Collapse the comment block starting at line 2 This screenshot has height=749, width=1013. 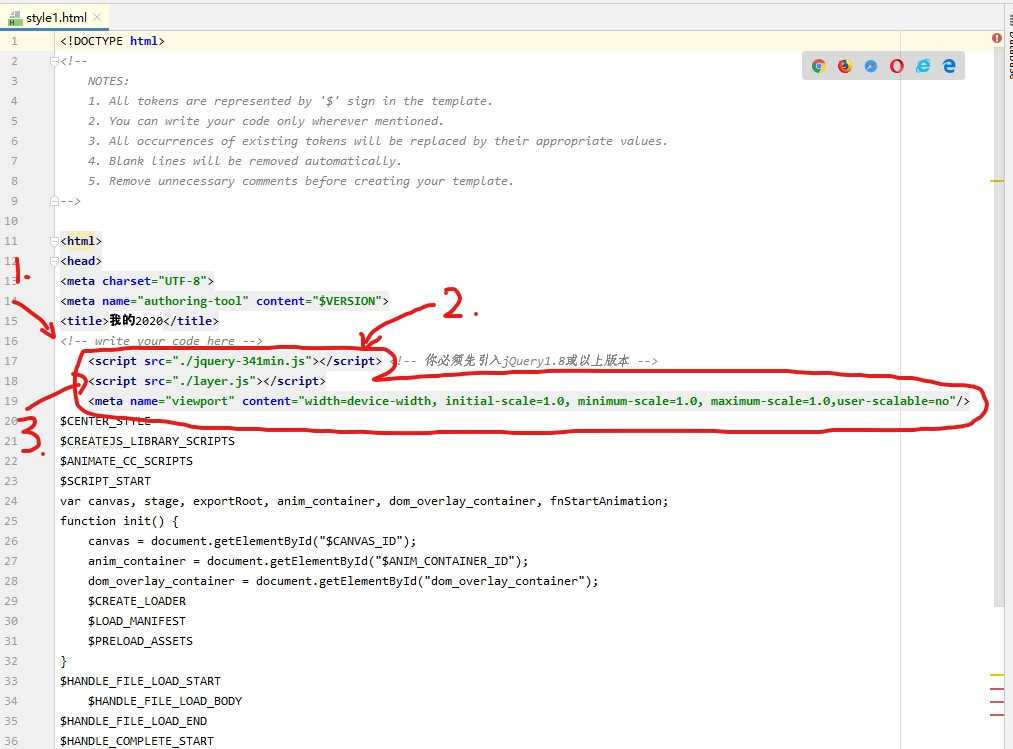pyautogui.click(x=54, y=61)
